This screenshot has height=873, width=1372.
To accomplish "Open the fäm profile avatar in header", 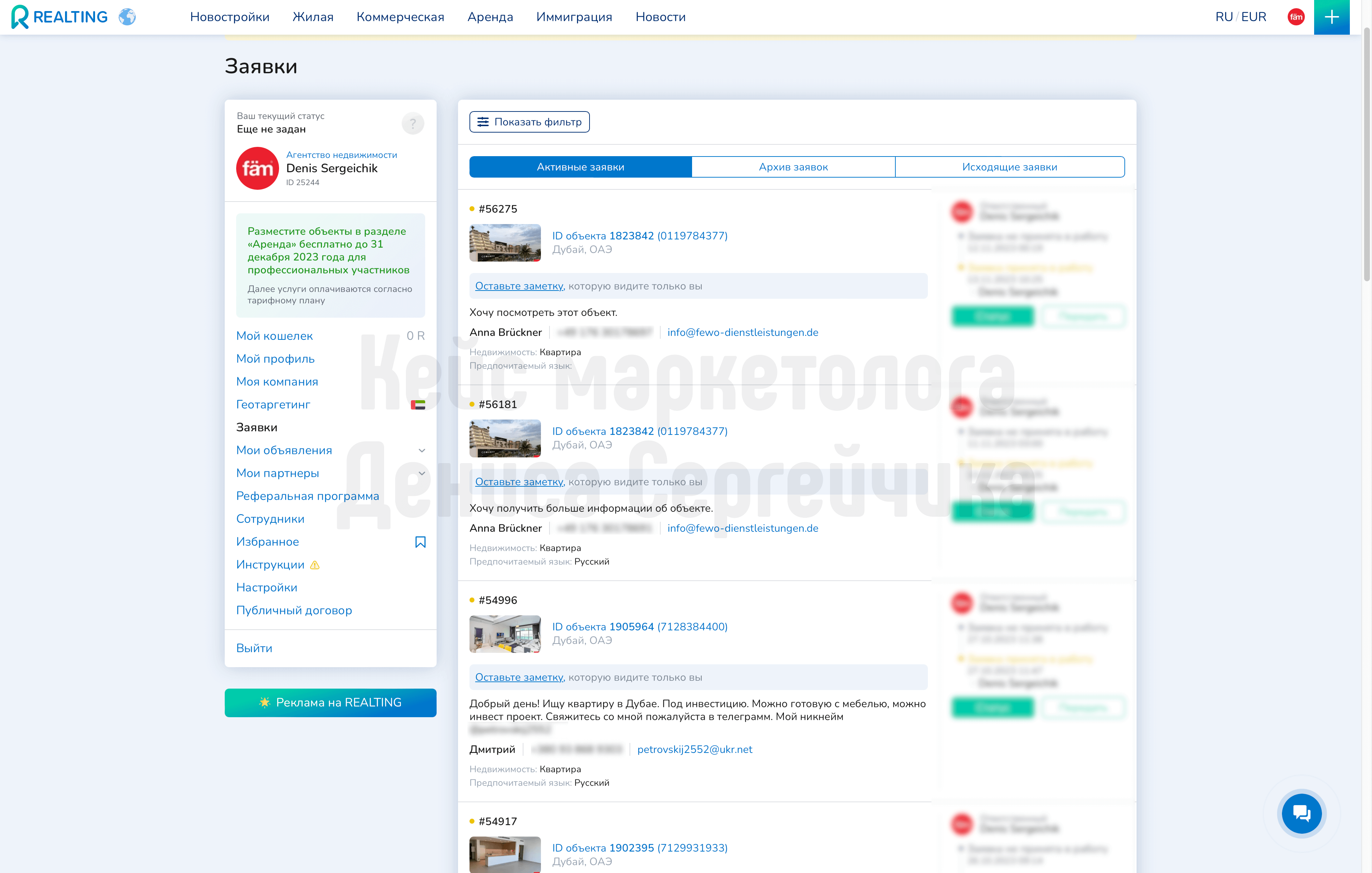I will click(1296, 17).
